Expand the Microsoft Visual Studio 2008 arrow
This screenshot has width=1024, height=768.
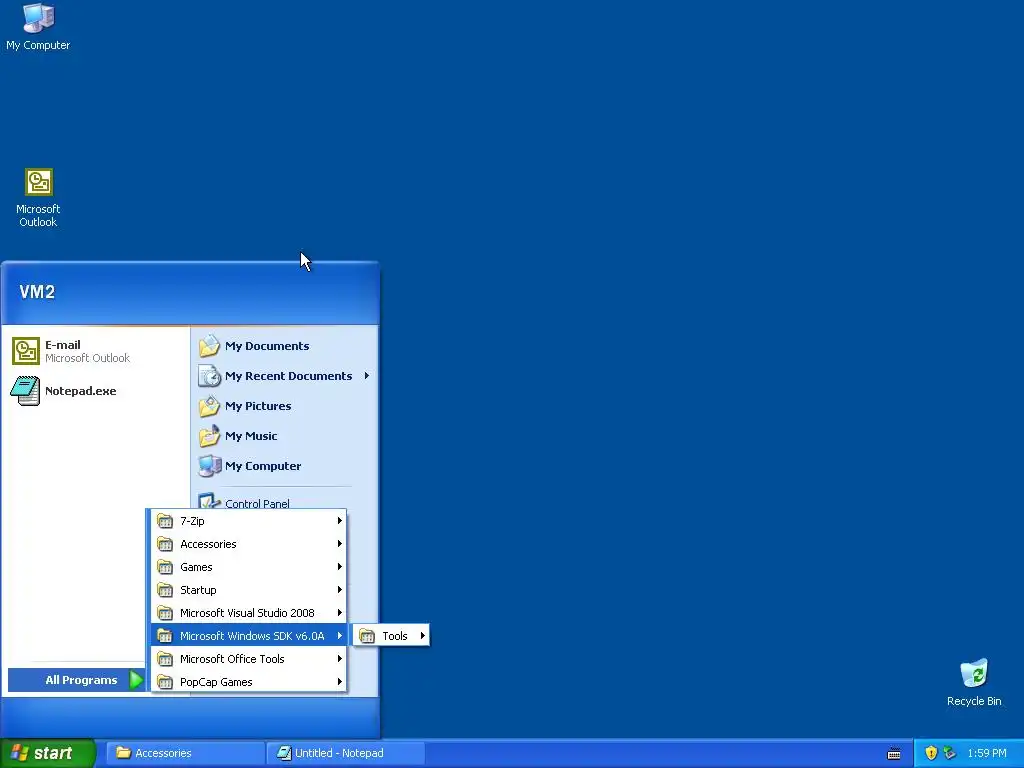pyautogui.click(x=340, y=613)
